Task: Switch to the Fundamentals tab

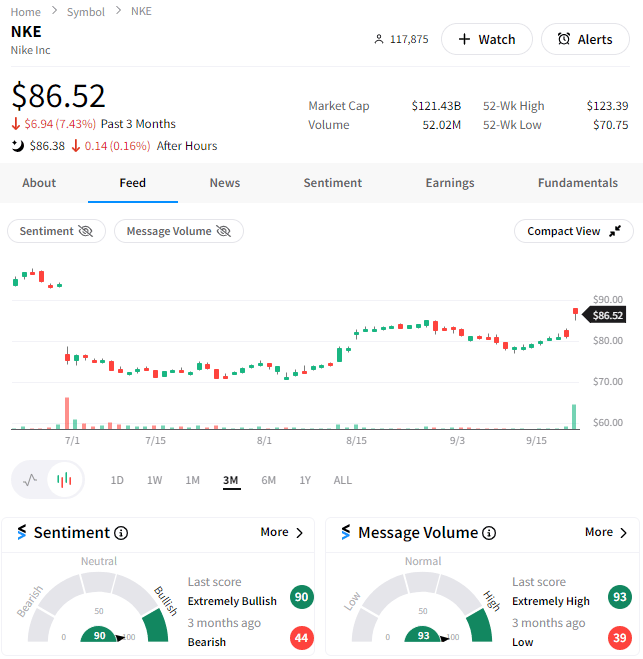Action: pos(577,183)
